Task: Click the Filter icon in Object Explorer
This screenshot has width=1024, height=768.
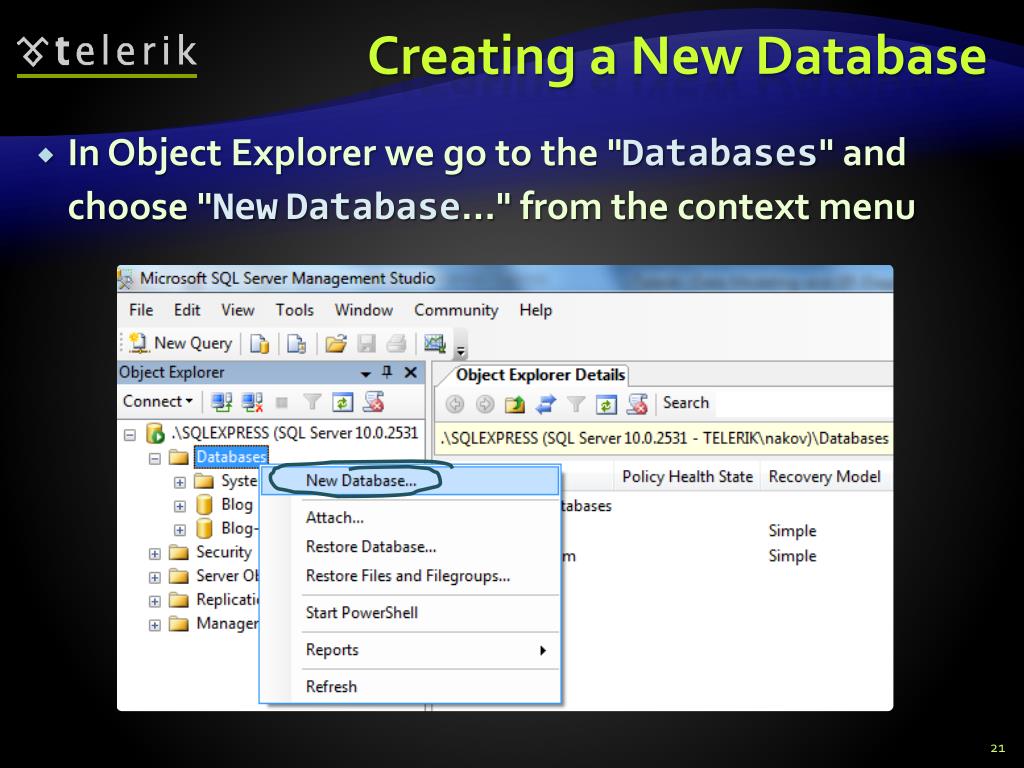Action: 312,402
